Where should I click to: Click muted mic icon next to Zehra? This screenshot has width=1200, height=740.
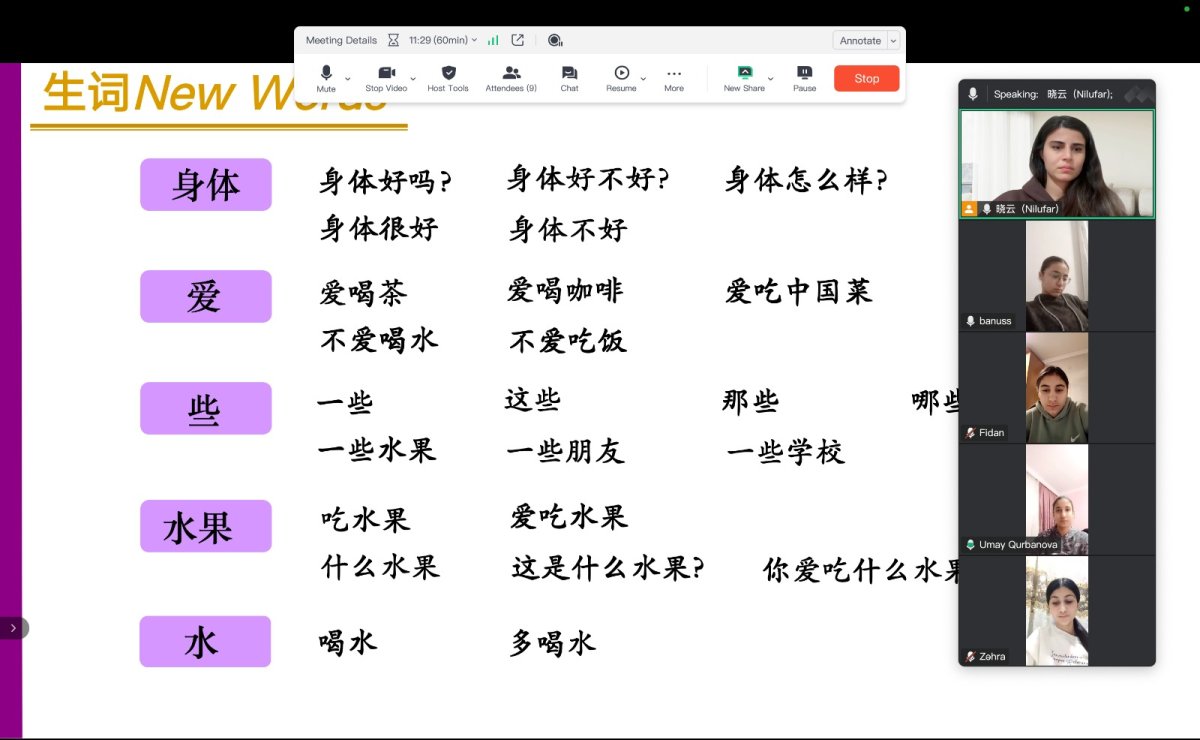(970, 657)
